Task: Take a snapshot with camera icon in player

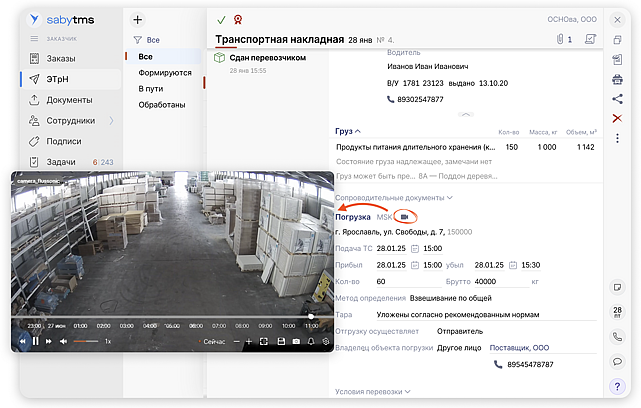Action: tap(295, 342)
